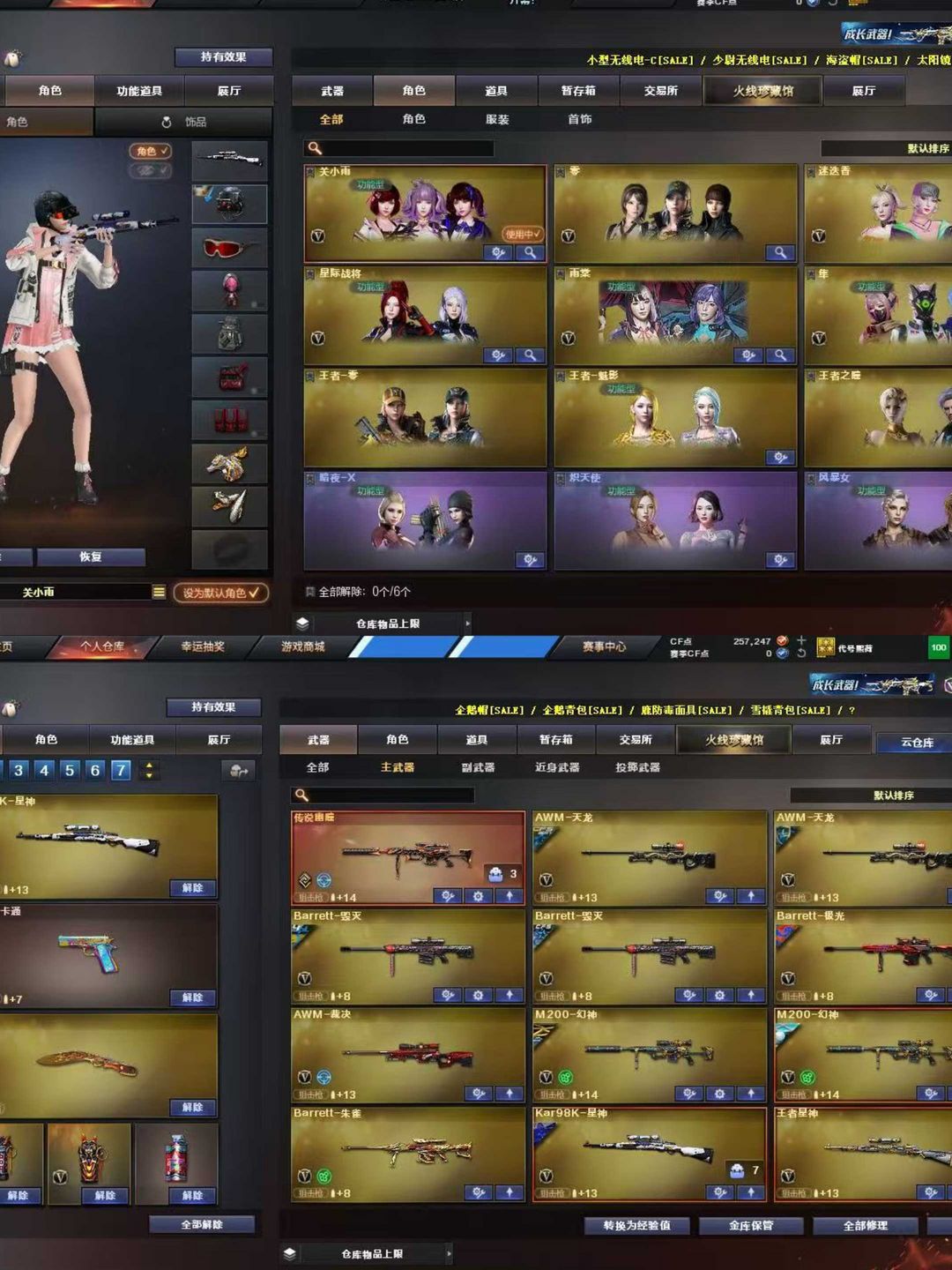Screen dimensions: 952x1270
Task: Click the up arrow icon on Barrett-朱雀 card
Action: 509,1192
